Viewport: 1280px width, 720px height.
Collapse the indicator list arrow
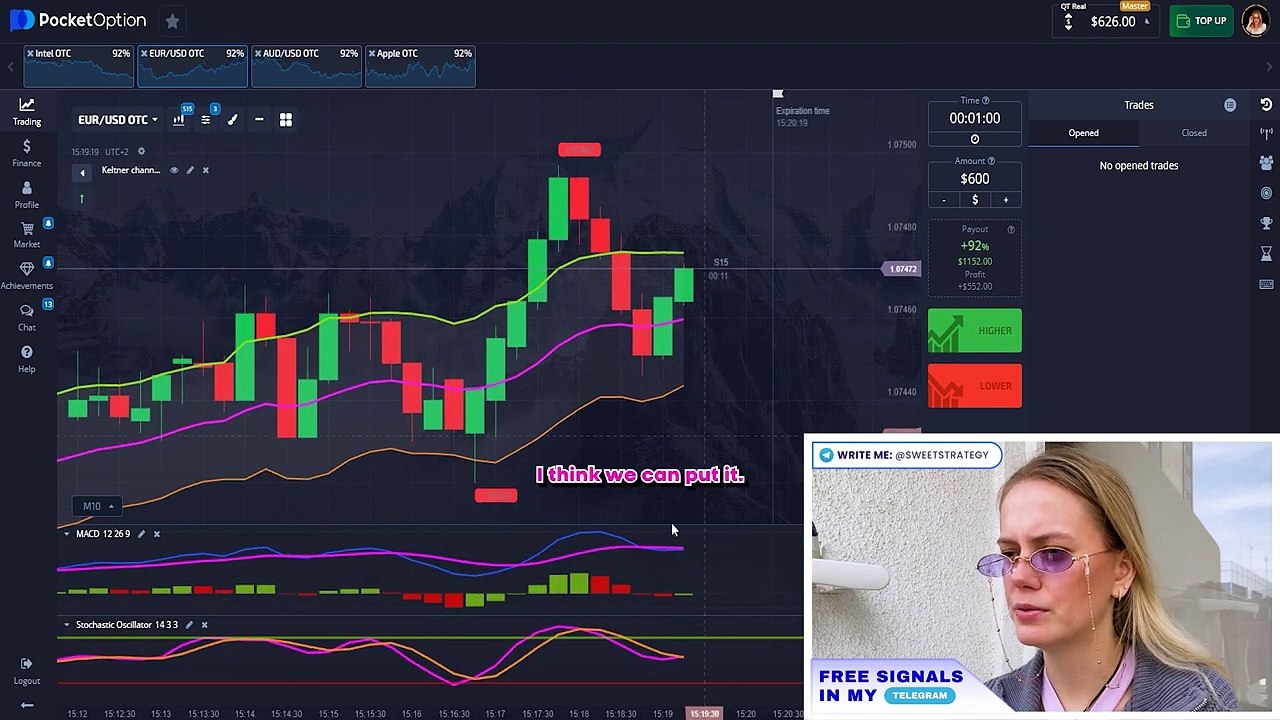[82, 173]
